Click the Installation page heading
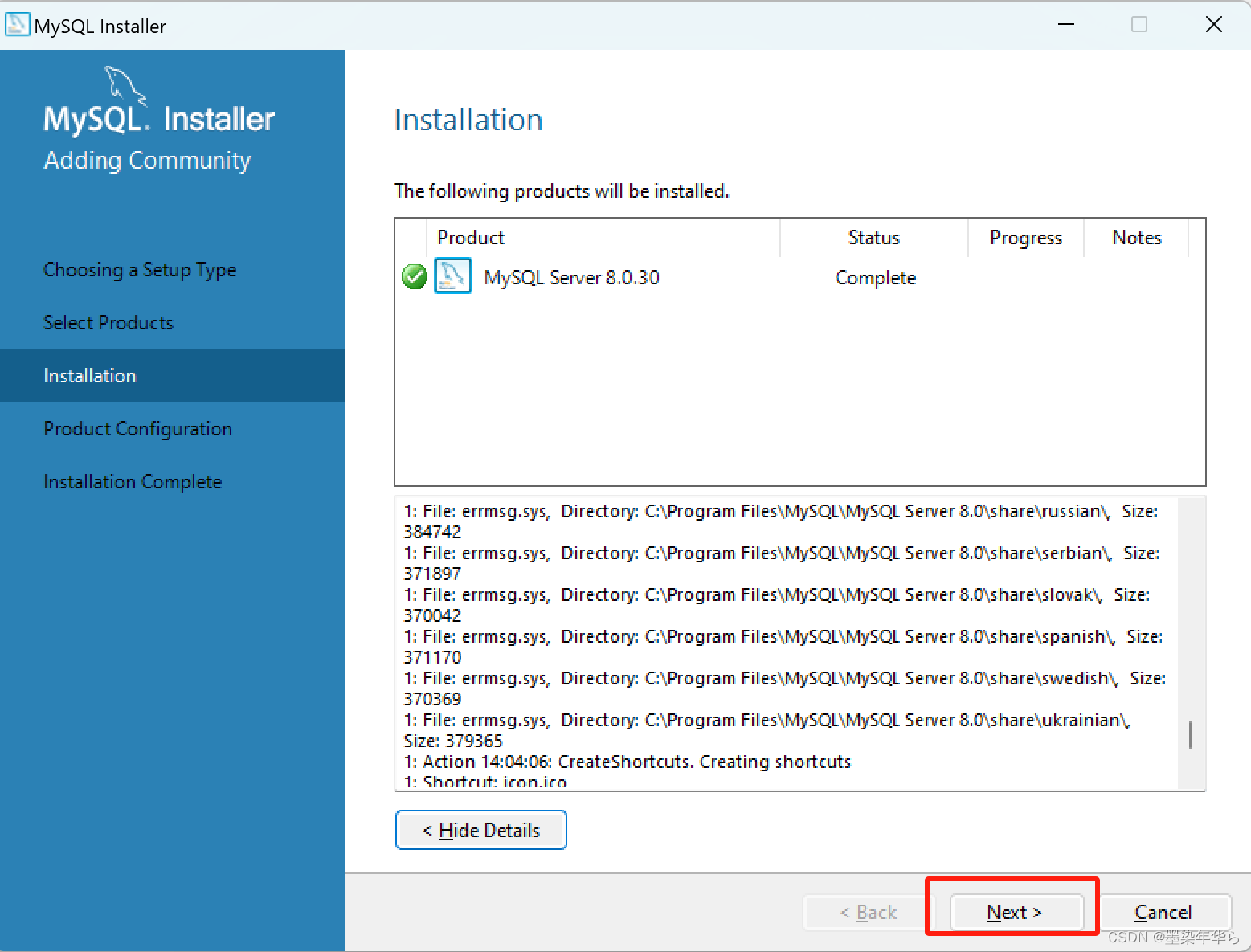 tap(468, 120)
